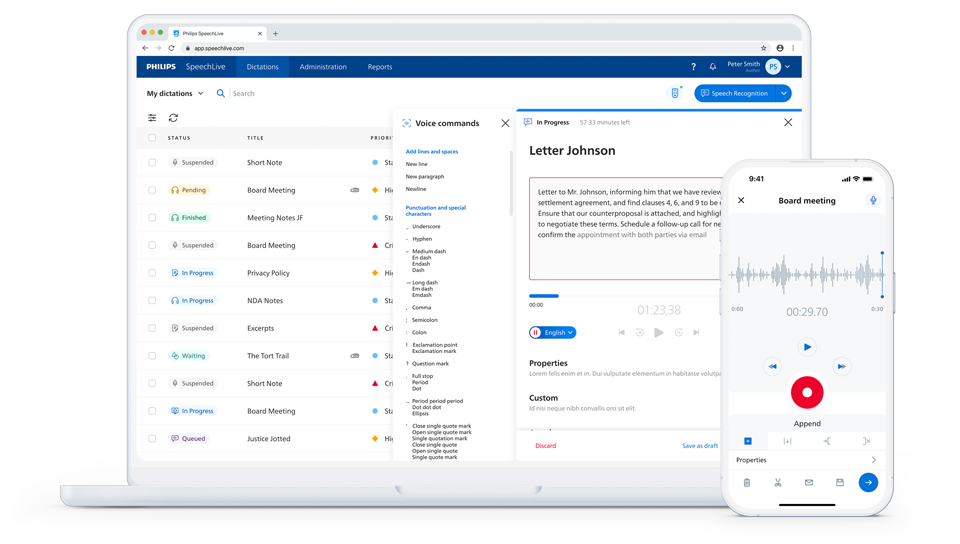Refresh the dictation list
This screenshot has height=544, width=960.
click(173, 117)
